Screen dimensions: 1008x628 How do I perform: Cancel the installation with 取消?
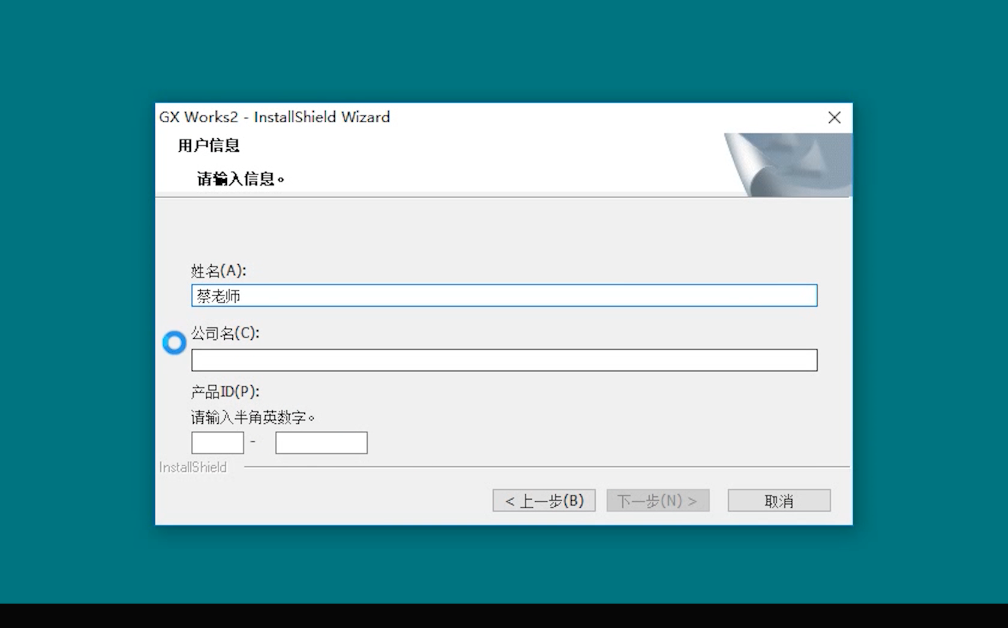tap(779, 501)
